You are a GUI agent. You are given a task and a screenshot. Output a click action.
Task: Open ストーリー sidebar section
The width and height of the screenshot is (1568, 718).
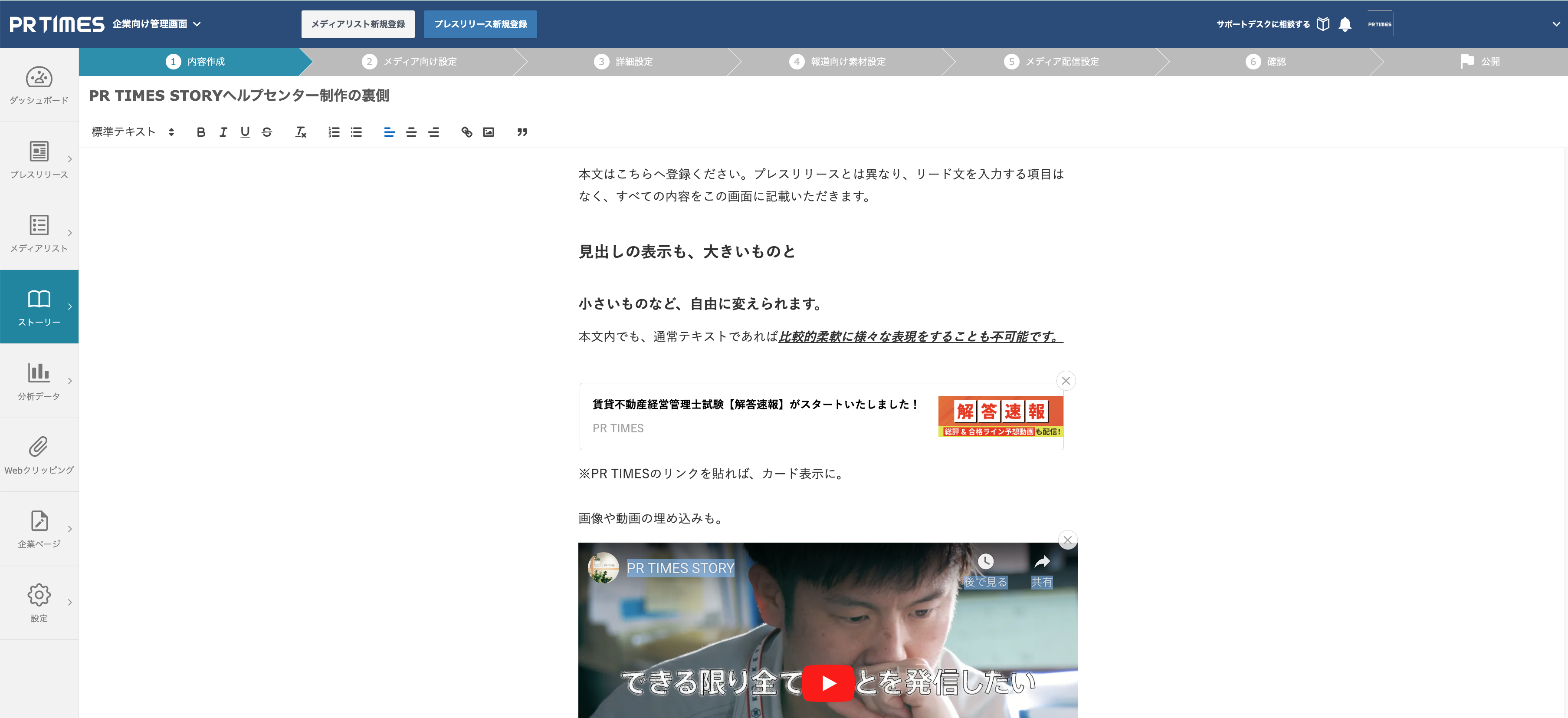coord(39,307)
